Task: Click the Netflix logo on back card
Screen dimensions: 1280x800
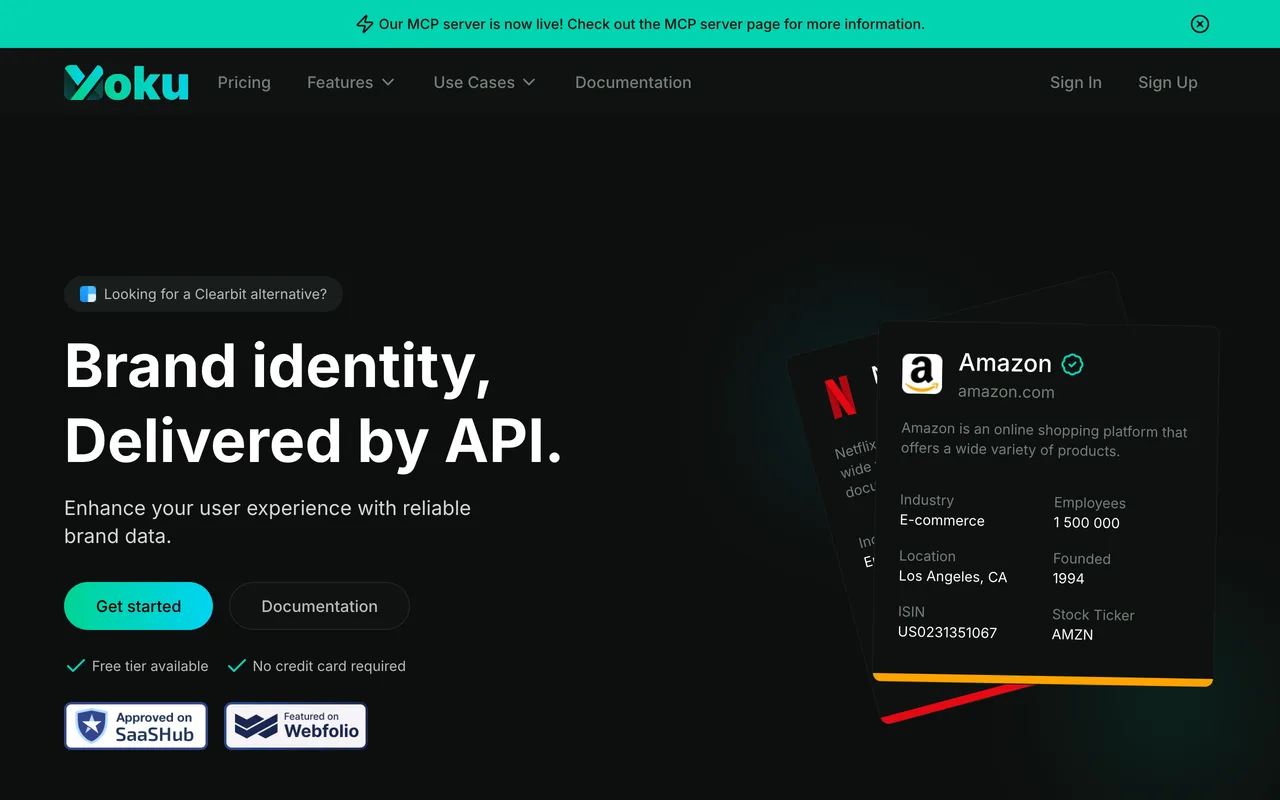Action: click(x=841, y=395)
